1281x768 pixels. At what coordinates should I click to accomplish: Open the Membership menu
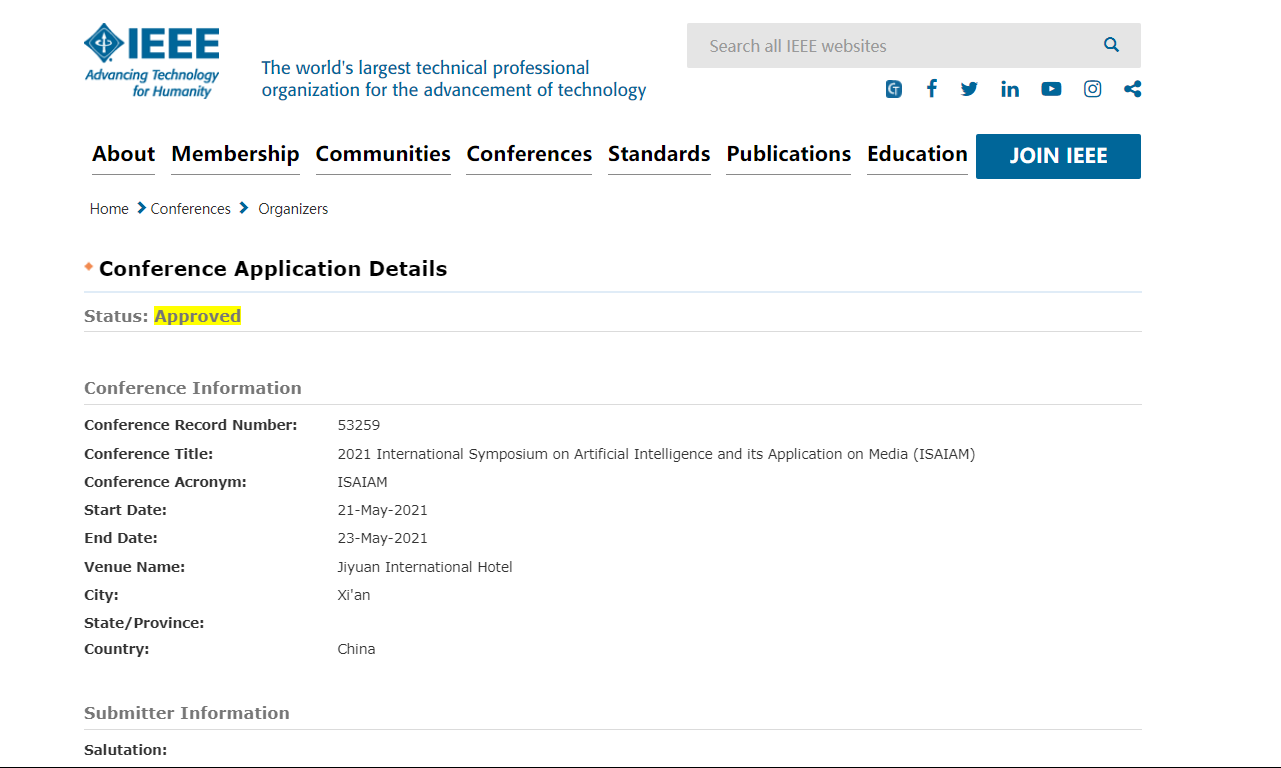click(x=235, y=154)
